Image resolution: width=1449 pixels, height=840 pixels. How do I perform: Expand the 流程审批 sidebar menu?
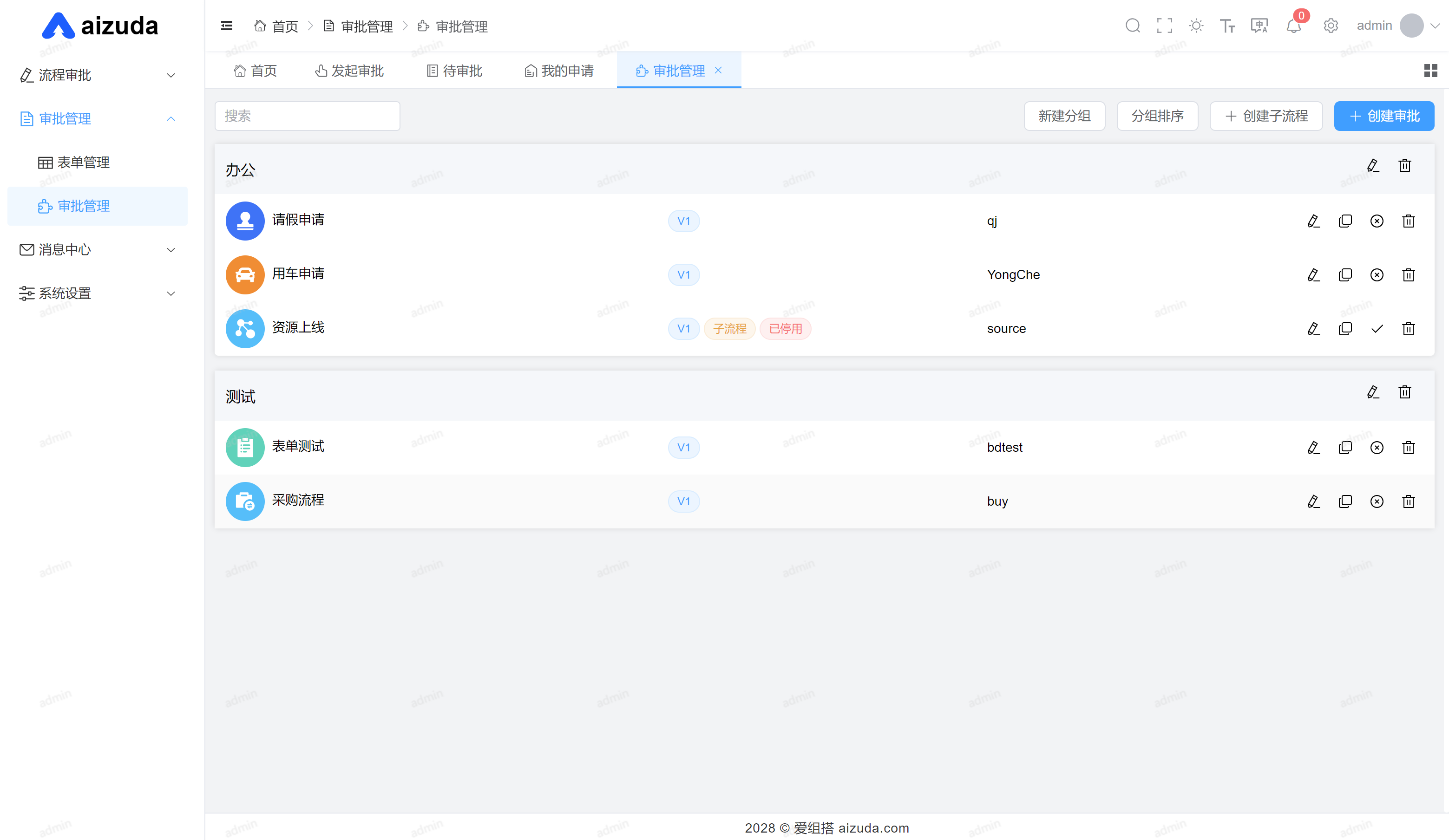click(x=98, y=75)
